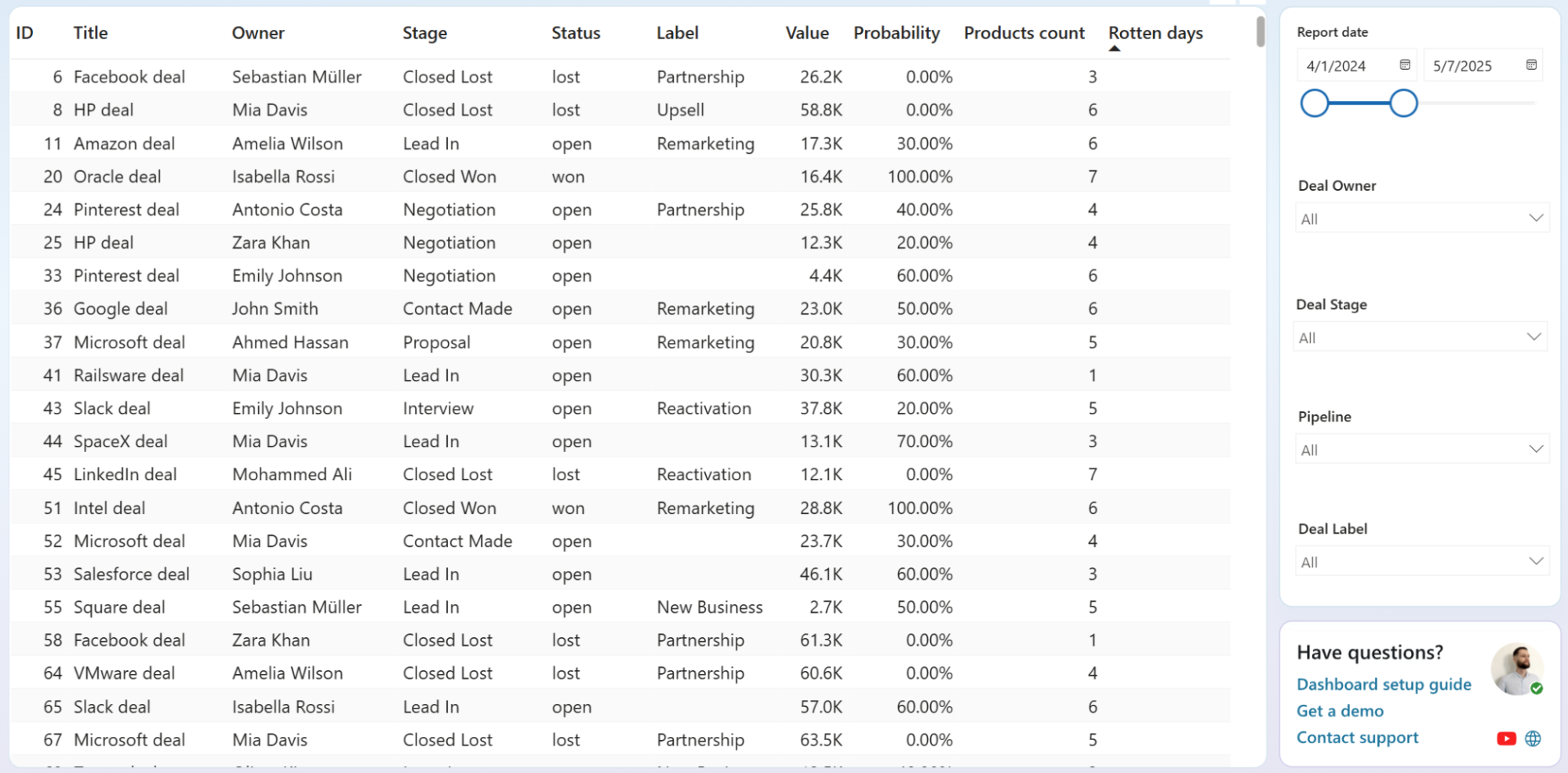Image resolution: width=1568 pixels, height=773 pixels.
Task: Select the Google deal title cell
Action: pyautogui.click(x=120, y=309)
